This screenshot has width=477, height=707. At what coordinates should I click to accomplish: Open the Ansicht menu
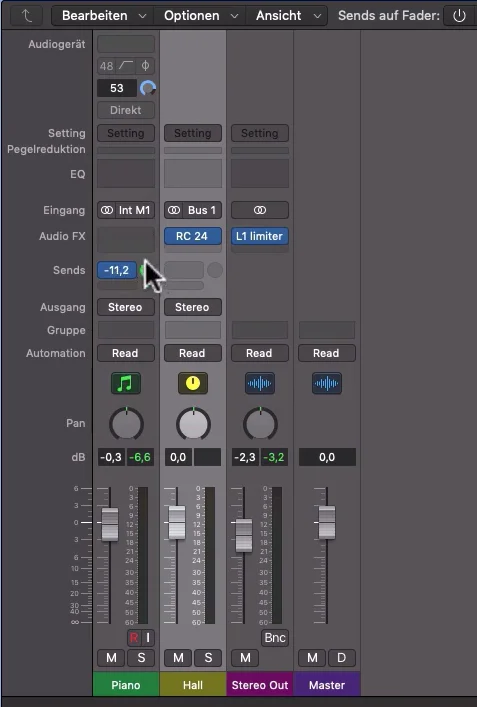coord(288,16)
